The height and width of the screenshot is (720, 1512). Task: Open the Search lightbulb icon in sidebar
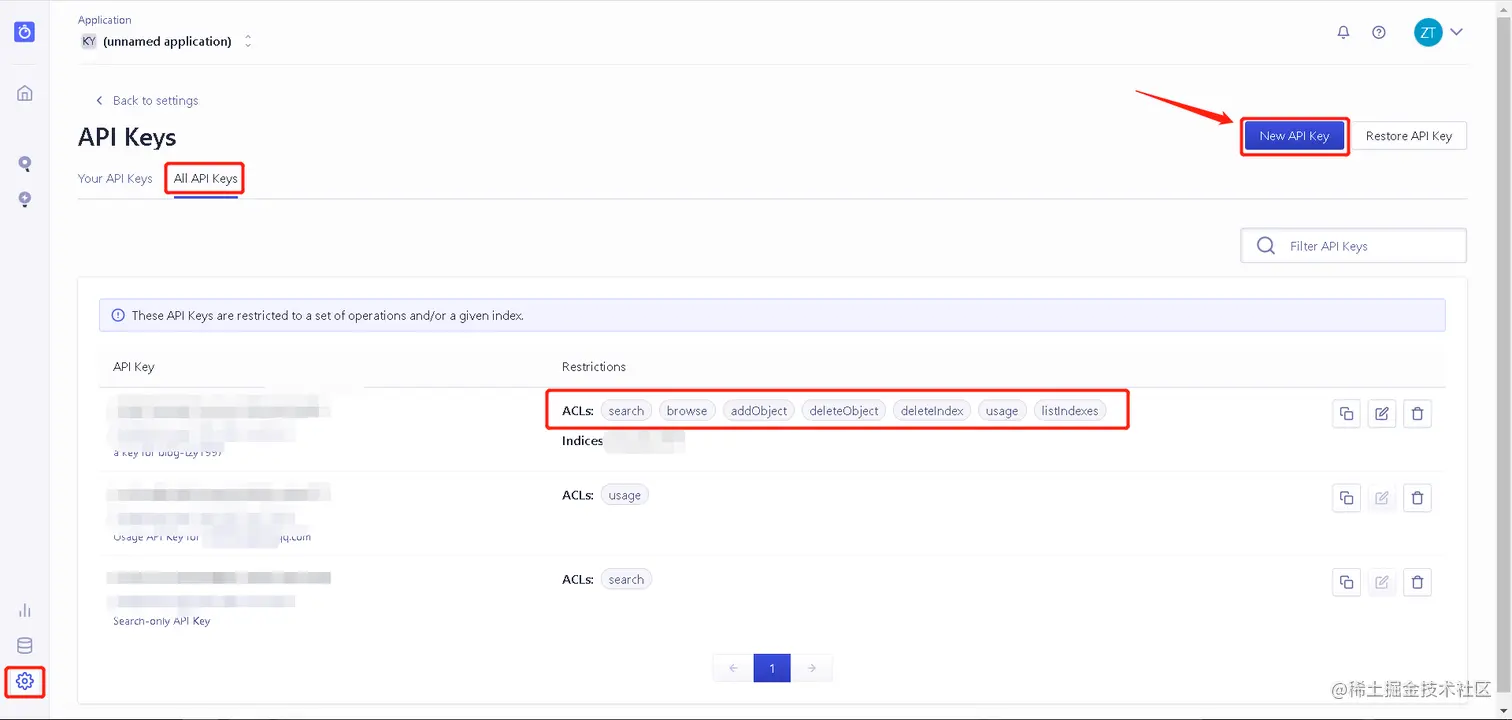[25, 164]
